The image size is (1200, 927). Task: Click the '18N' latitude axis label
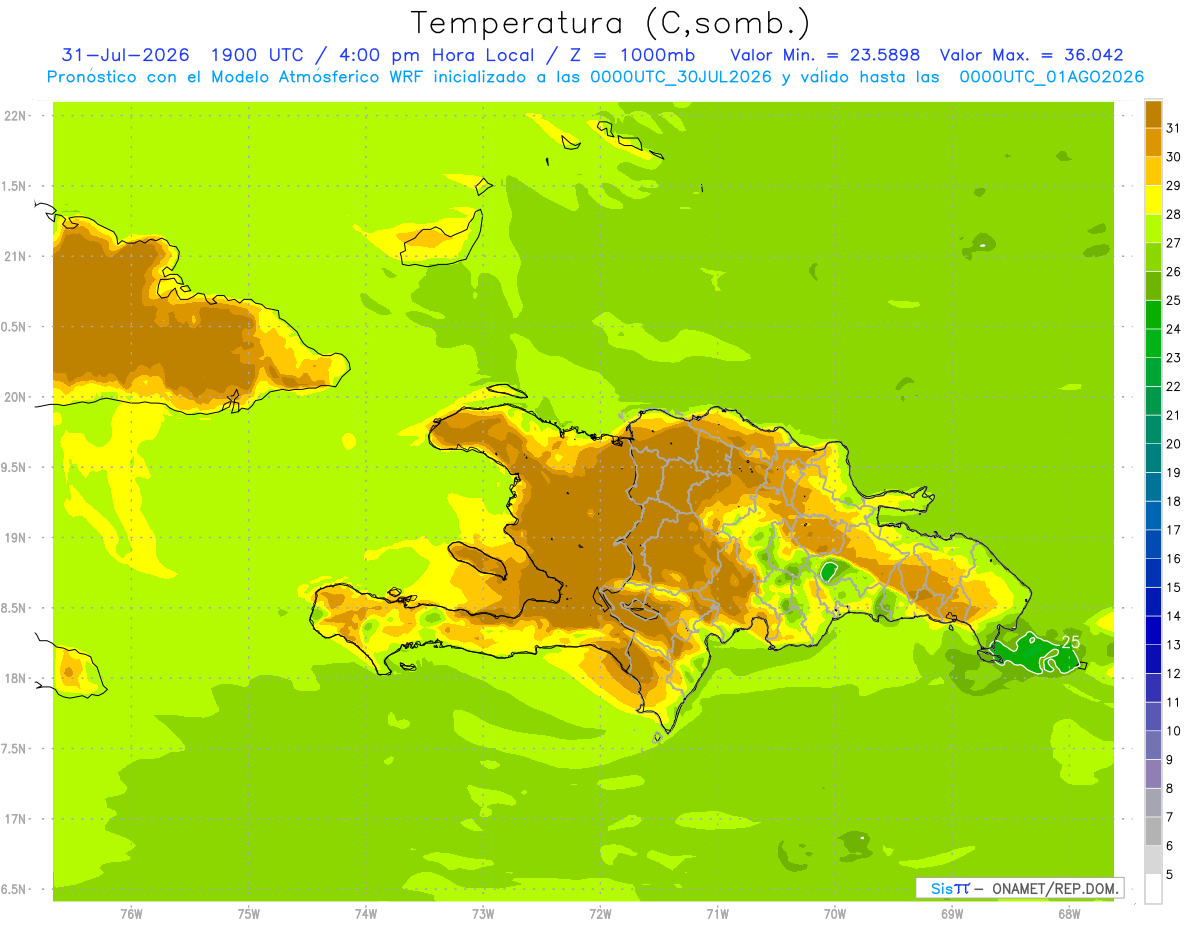pos(16,678)
